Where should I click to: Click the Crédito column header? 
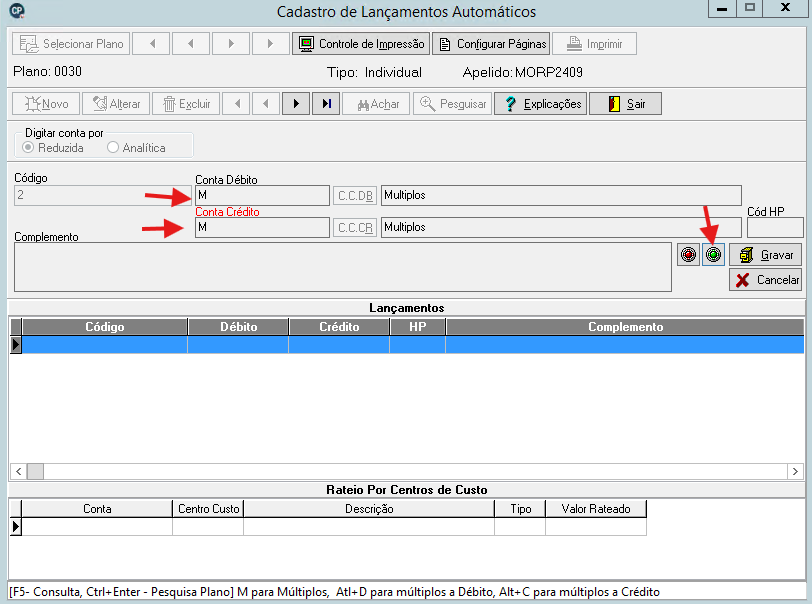(x=339, y=327)
